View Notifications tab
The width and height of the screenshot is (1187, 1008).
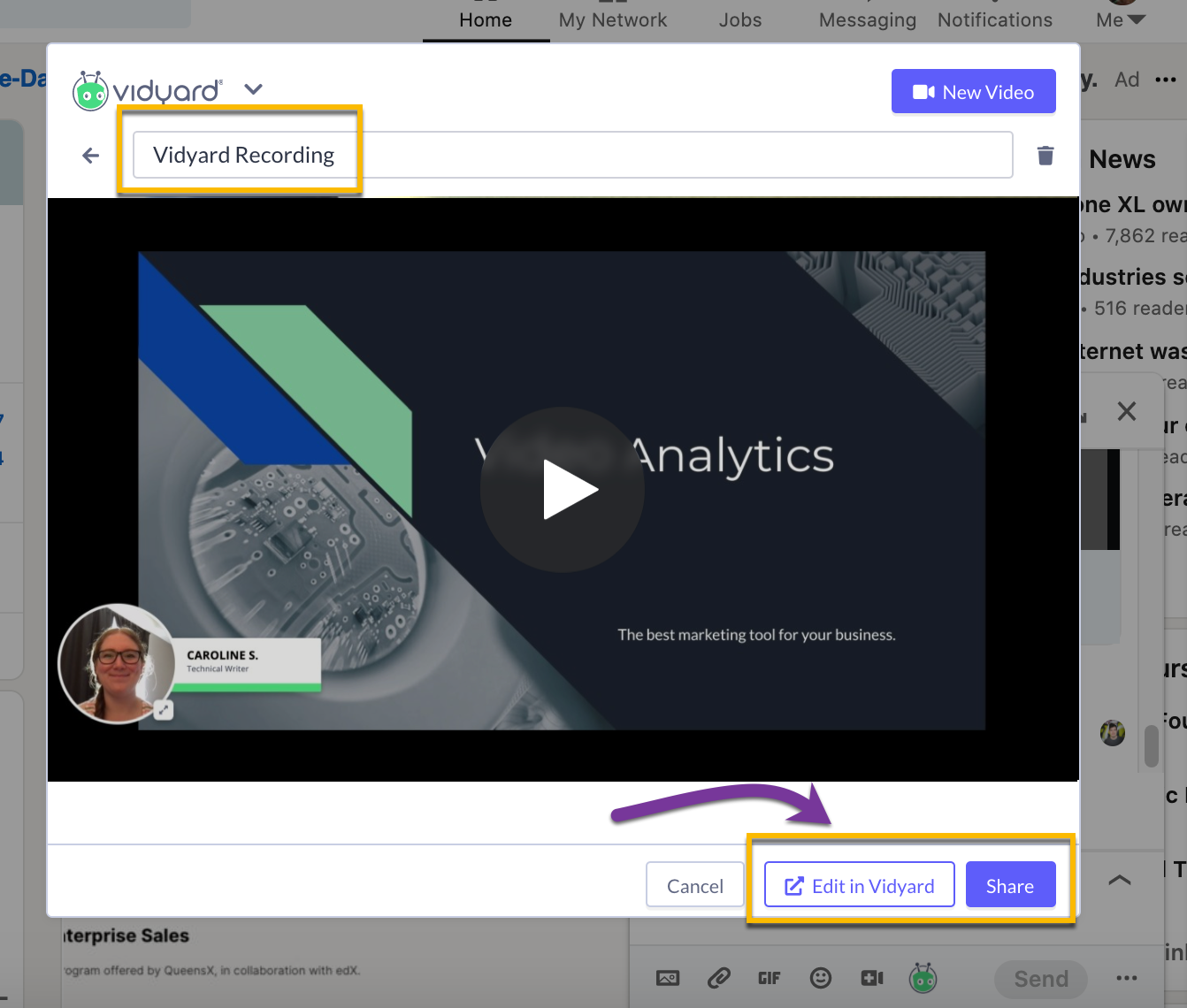(995, 19)
